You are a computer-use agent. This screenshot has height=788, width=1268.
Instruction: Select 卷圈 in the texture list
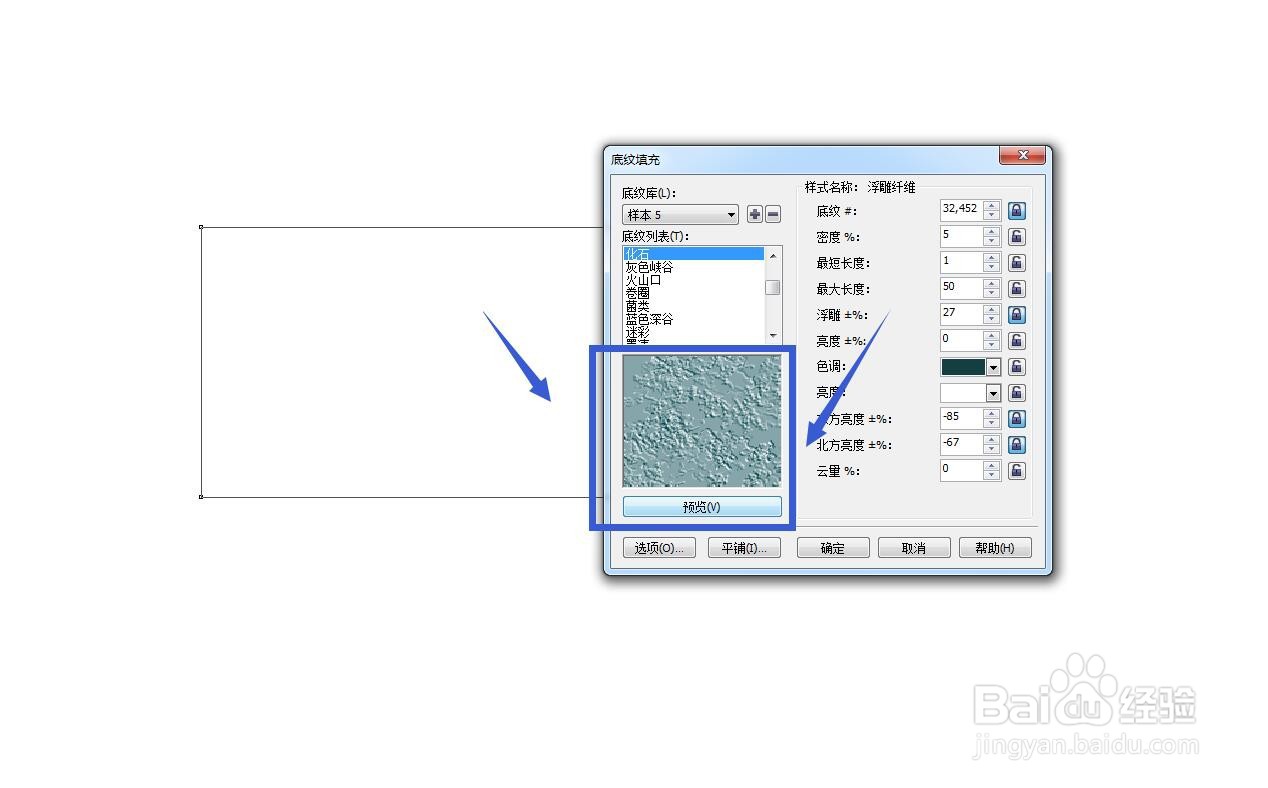point(693,293)
